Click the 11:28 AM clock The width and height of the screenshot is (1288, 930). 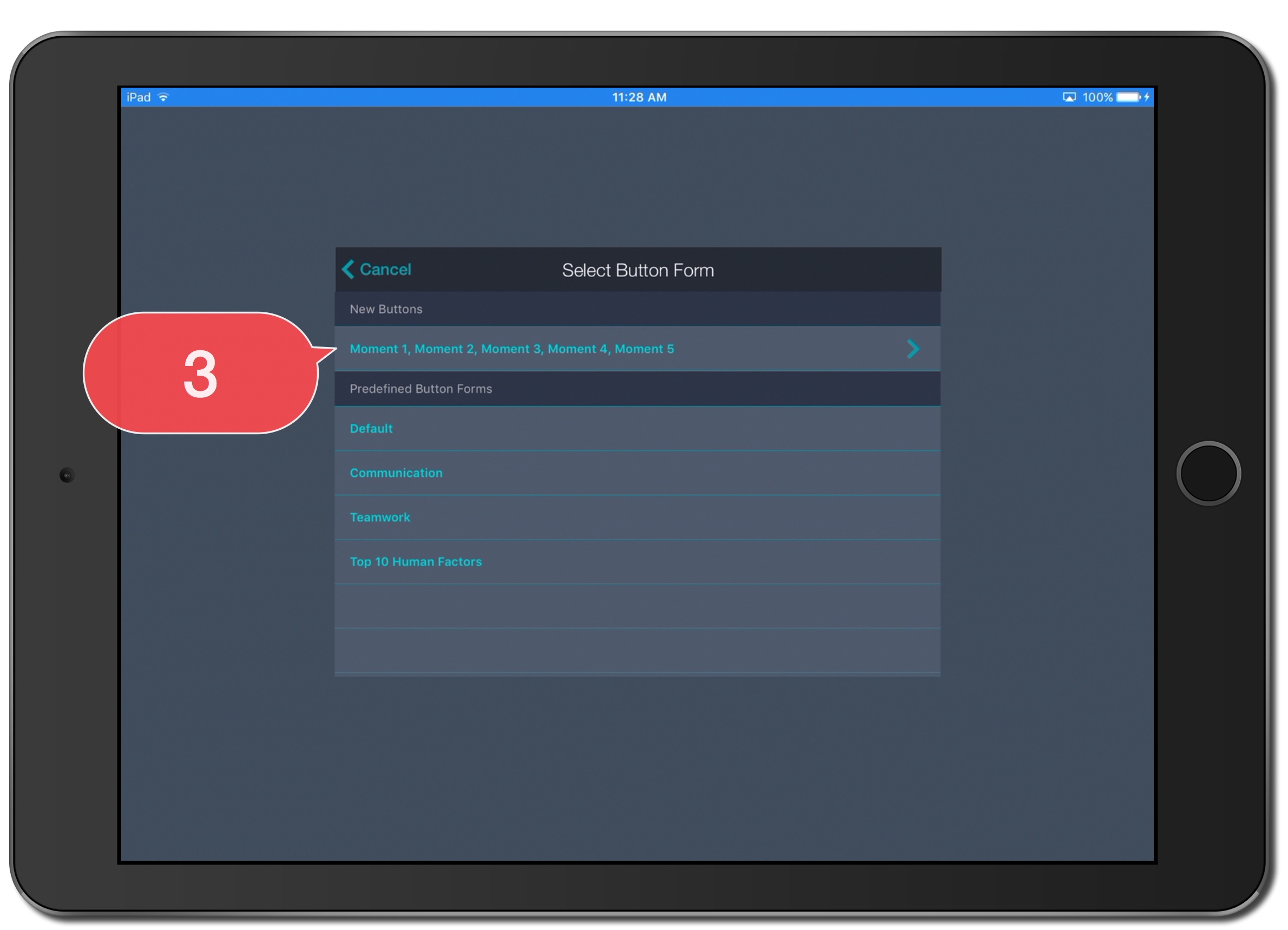[640, 97]
